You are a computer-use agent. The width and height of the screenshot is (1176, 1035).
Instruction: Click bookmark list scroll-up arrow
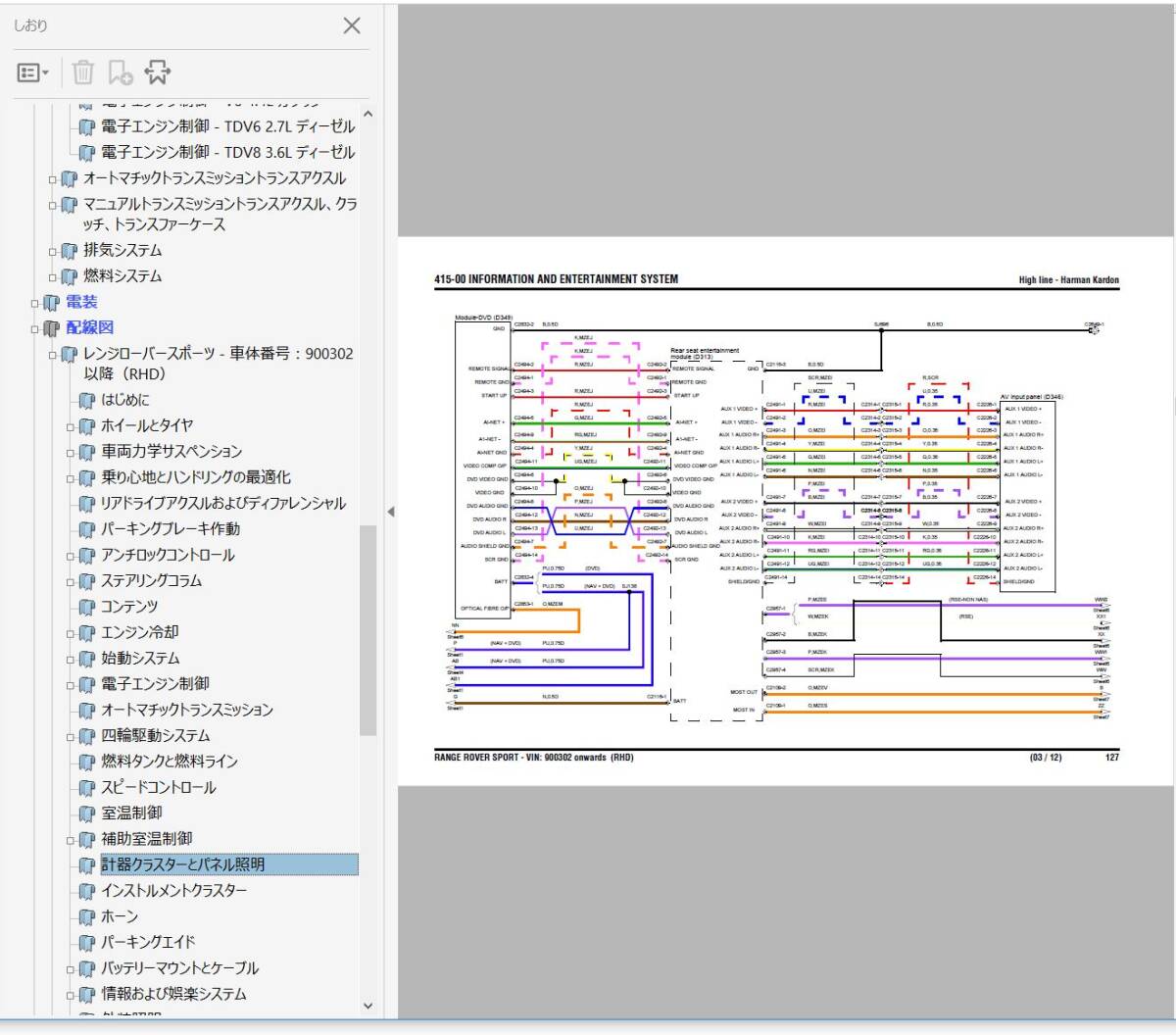(368, 113)
